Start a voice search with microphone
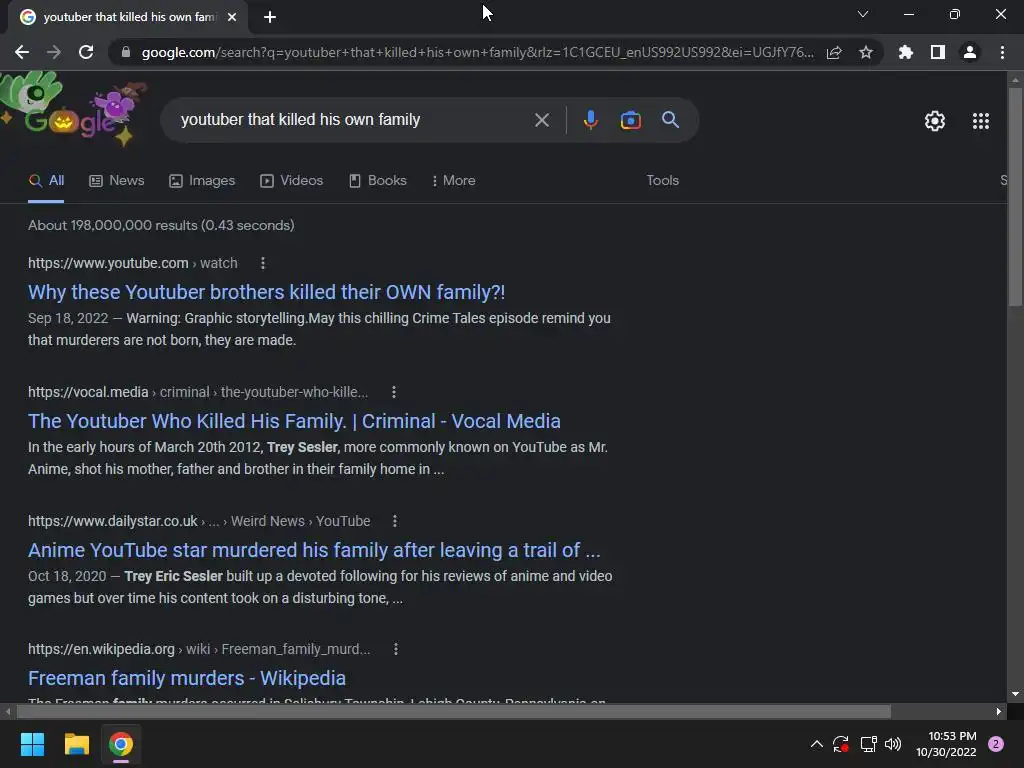 [x=590, y=120]
